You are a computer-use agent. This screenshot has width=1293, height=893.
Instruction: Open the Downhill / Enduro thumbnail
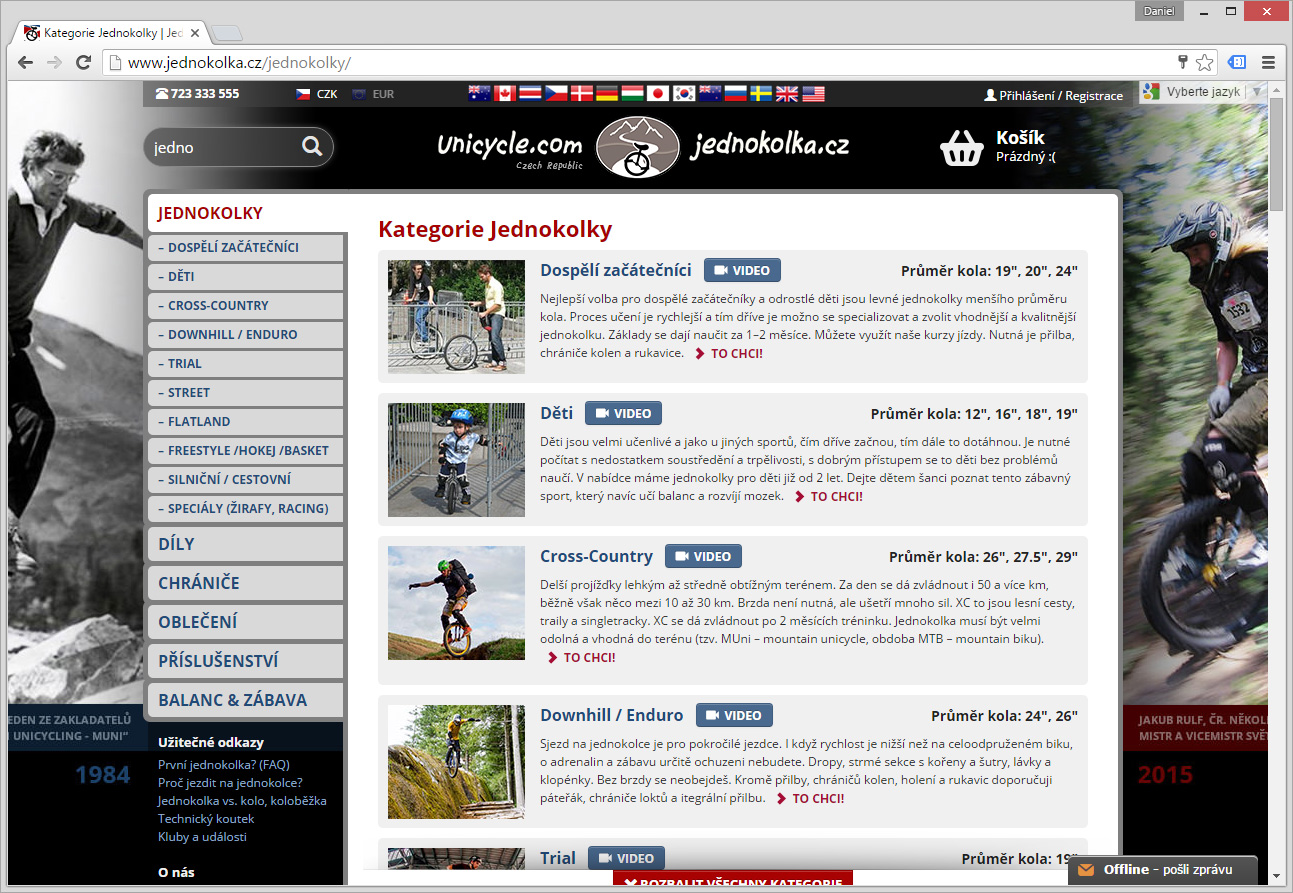click(456, 762)
